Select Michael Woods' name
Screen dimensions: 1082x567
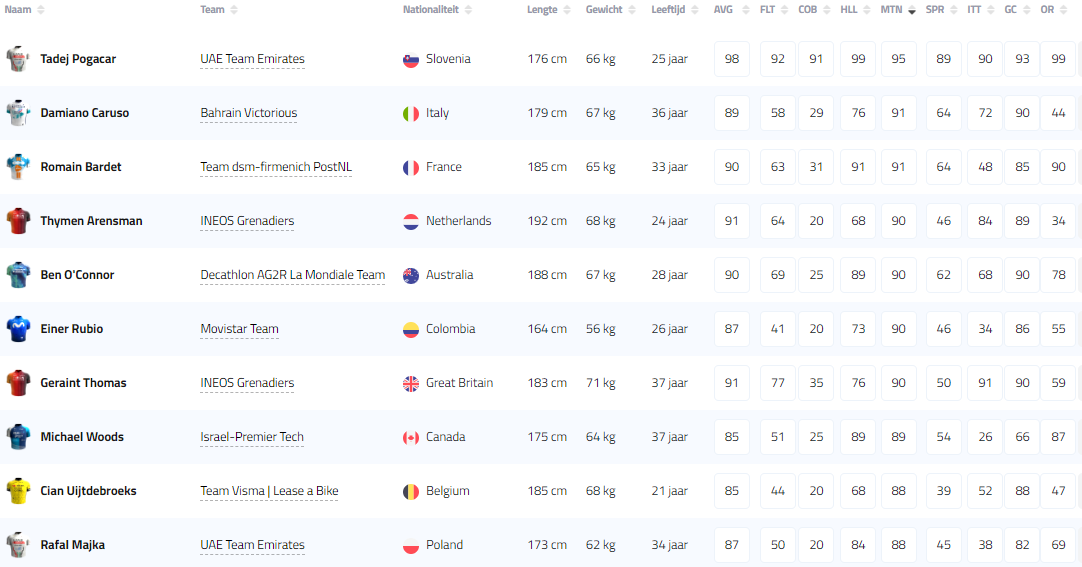click(x=82, y=437)
